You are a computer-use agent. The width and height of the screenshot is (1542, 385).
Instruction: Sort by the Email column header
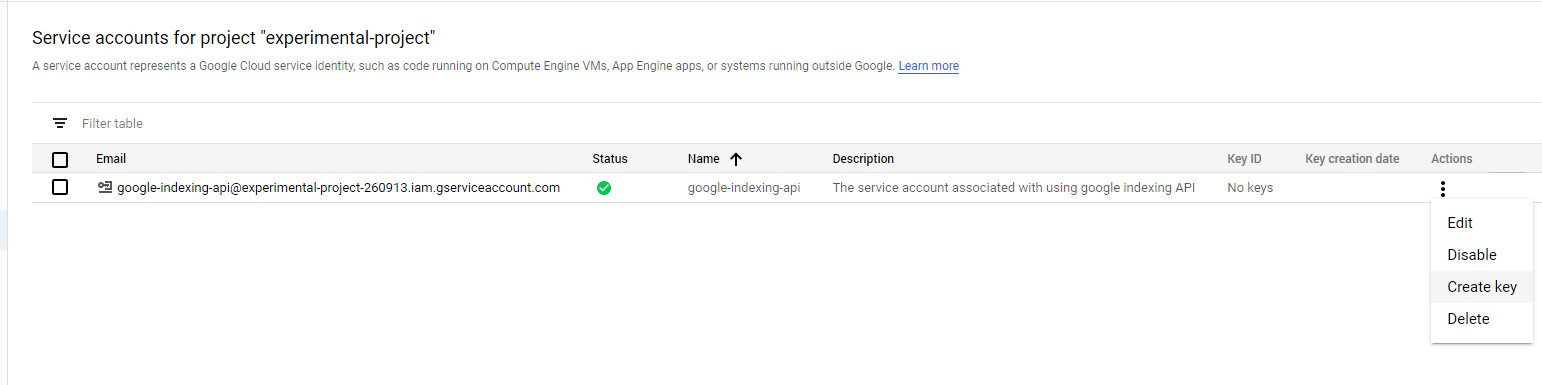[x=111, y=159]
